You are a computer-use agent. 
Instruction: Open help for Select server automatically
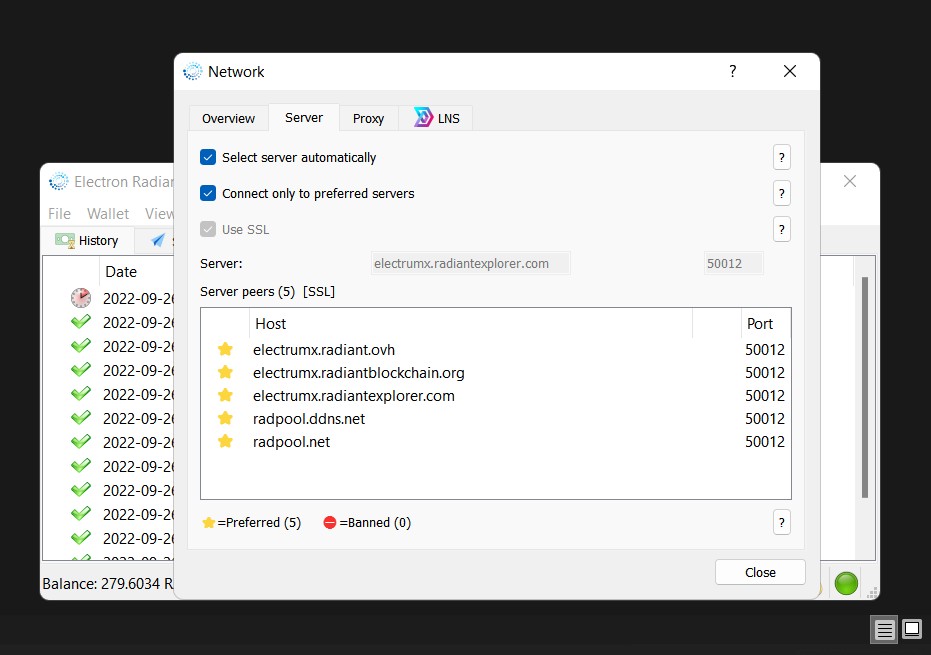point(781,157)
